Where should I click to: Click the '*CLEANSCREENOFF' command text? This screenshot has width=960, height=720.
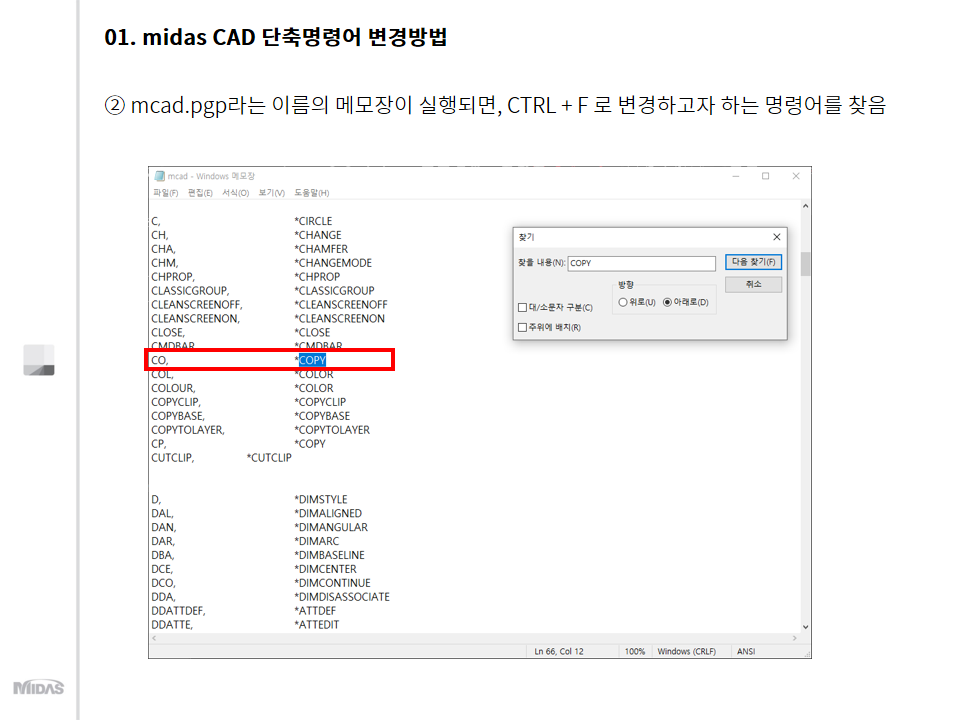(x=340, y=305)
